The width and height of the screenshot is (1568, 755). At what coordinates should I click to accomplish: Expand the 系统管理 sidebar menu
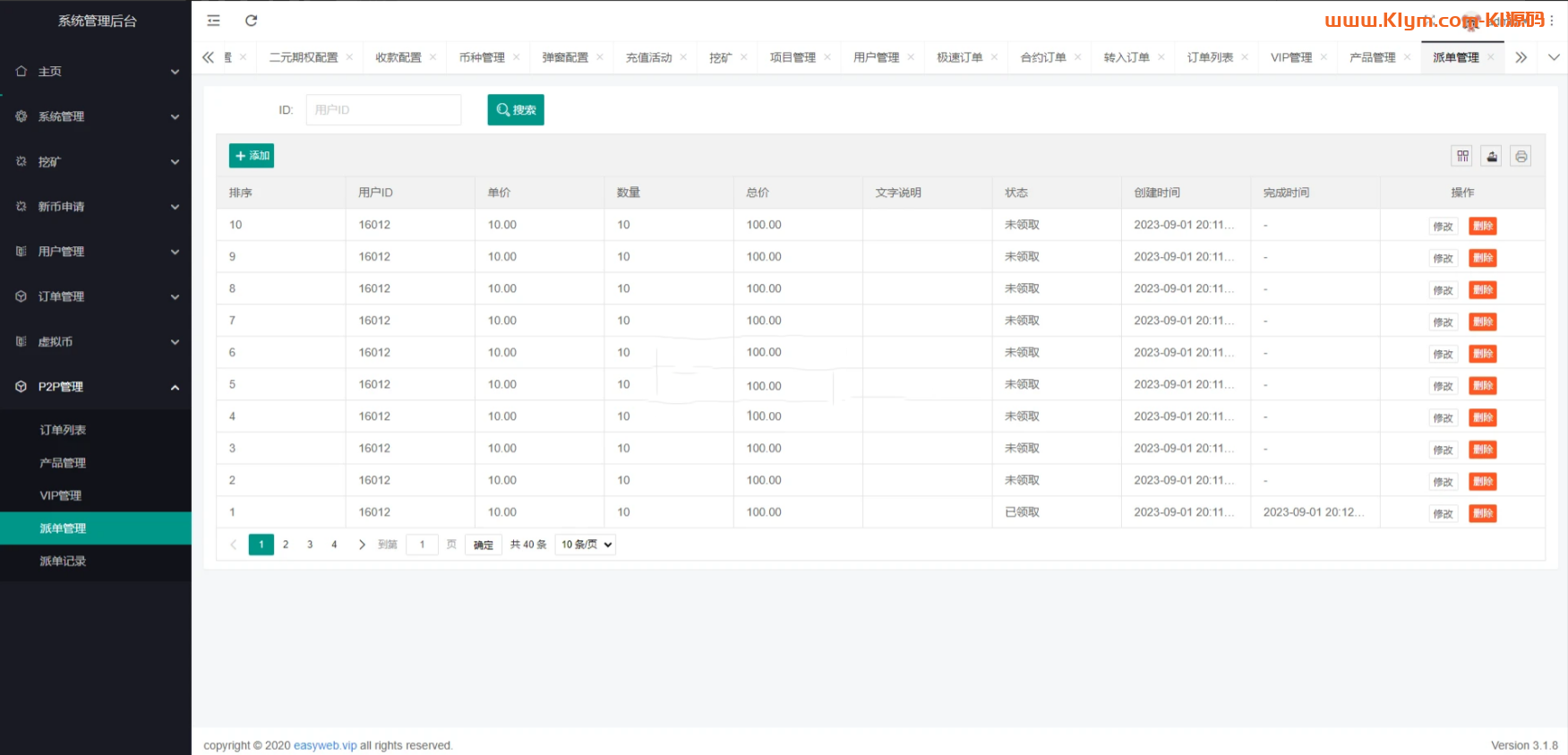click(x=96, y=116)
